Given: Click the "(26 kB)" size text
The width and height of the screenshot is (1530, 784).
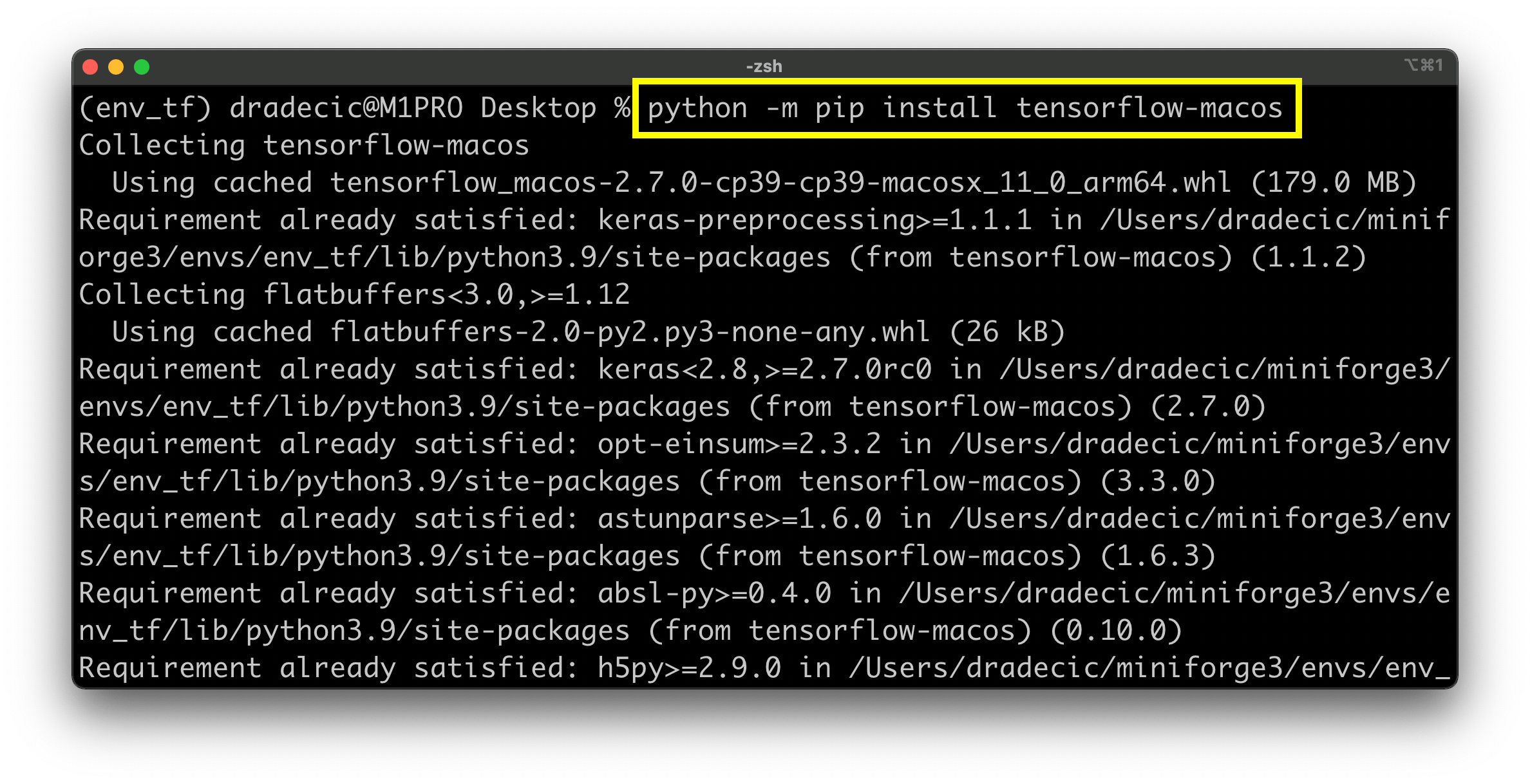Looking at the screenshot, I should tap(1007, 332).
